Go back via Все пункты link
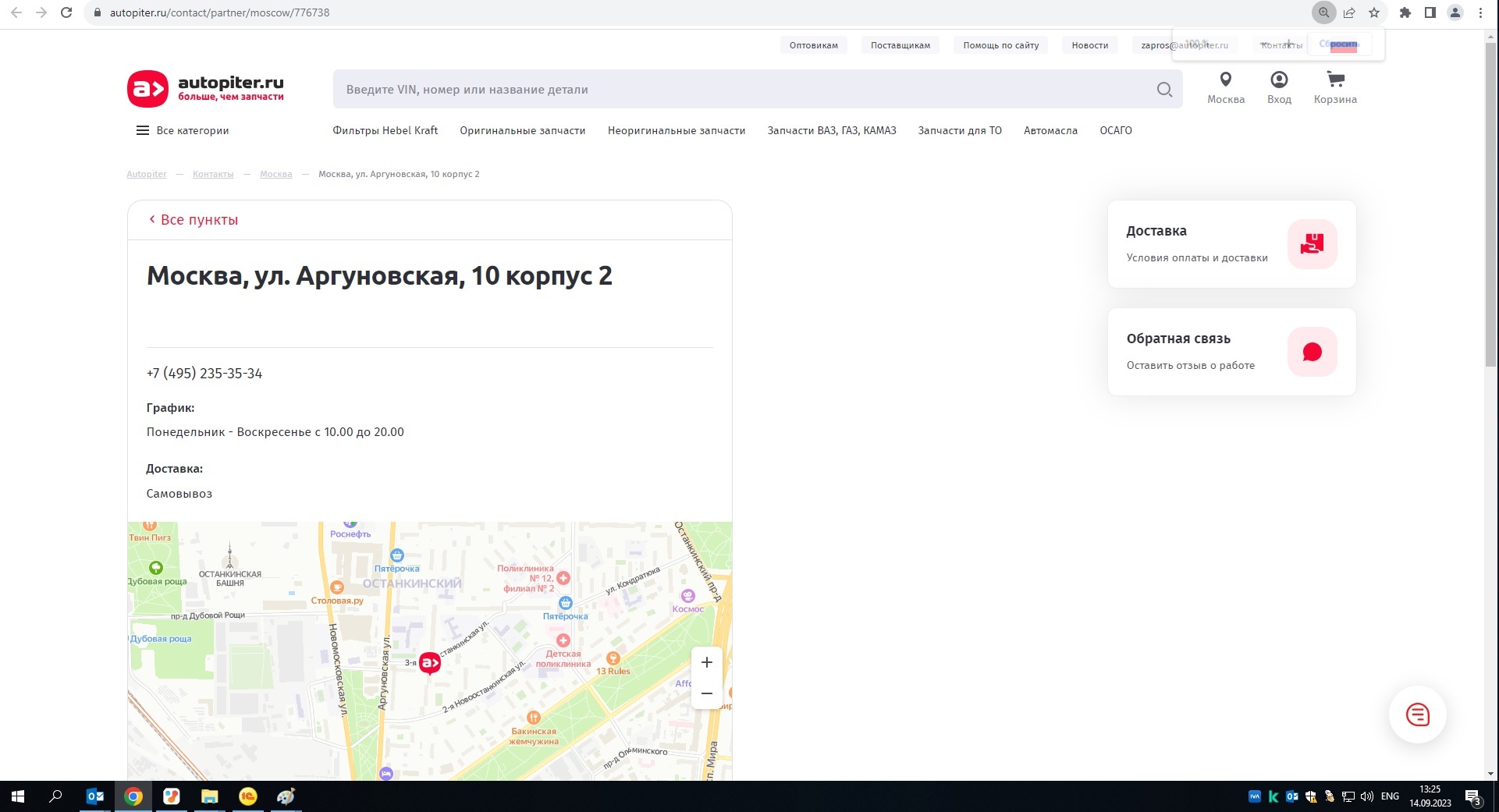This screenshot has height=812, width=1499. (x=194, y=220)
